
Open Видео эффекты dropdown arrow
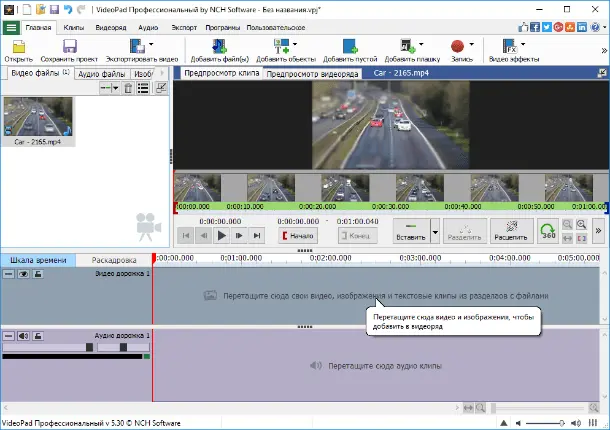pyautogui.click(x=523, y=44)
